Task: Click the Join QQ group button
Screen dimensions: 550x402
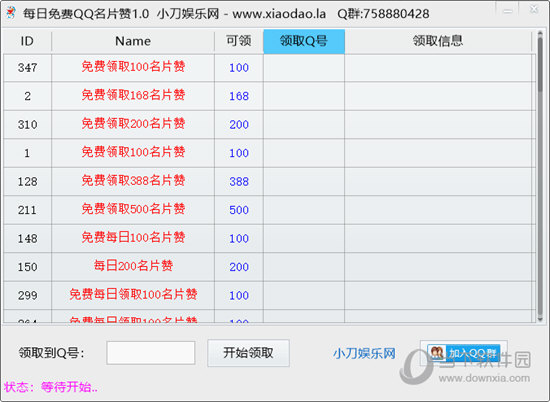Action: click(x=464, y=353)
